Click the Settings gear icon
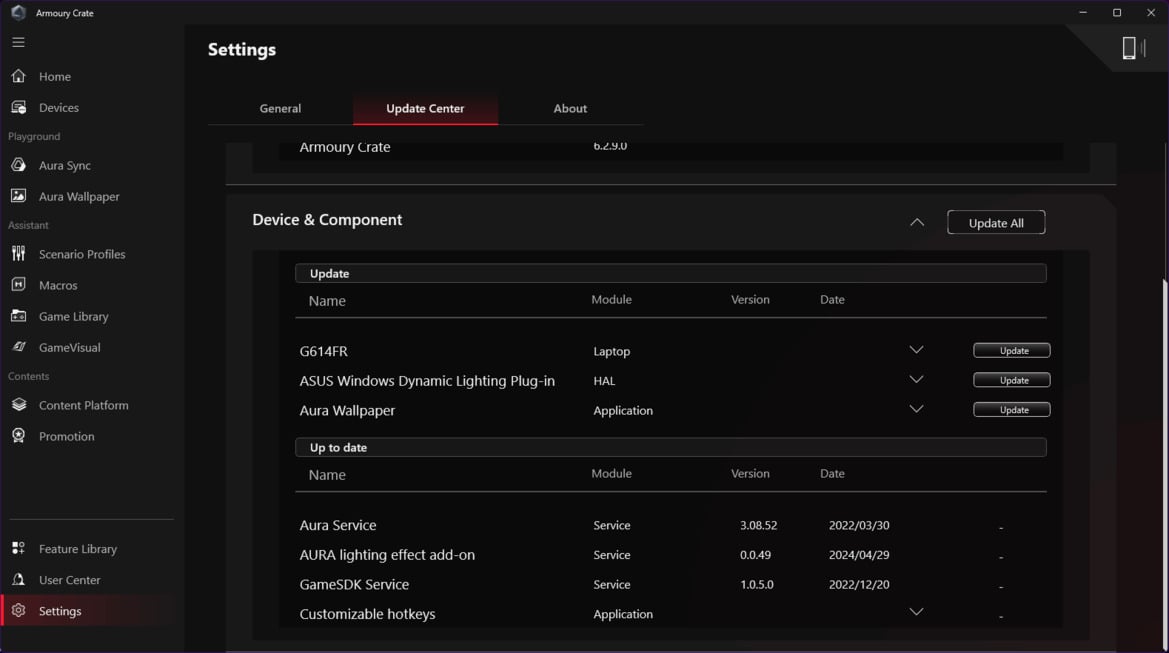Viewport: 1169px width, 653px height. pos(19,611)
